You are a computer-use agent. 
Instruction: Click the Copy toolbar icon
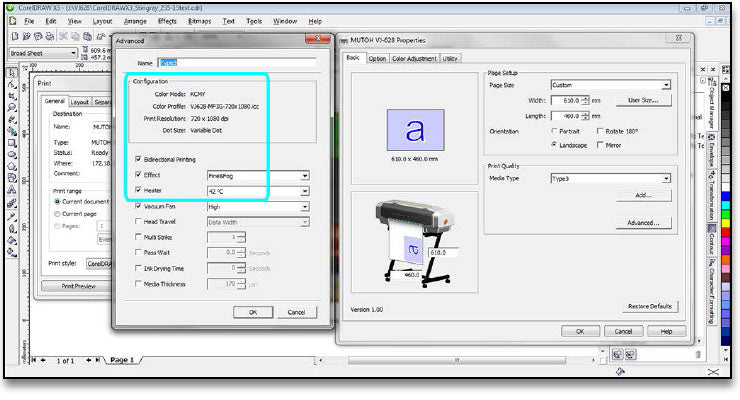tap(75, 36)
